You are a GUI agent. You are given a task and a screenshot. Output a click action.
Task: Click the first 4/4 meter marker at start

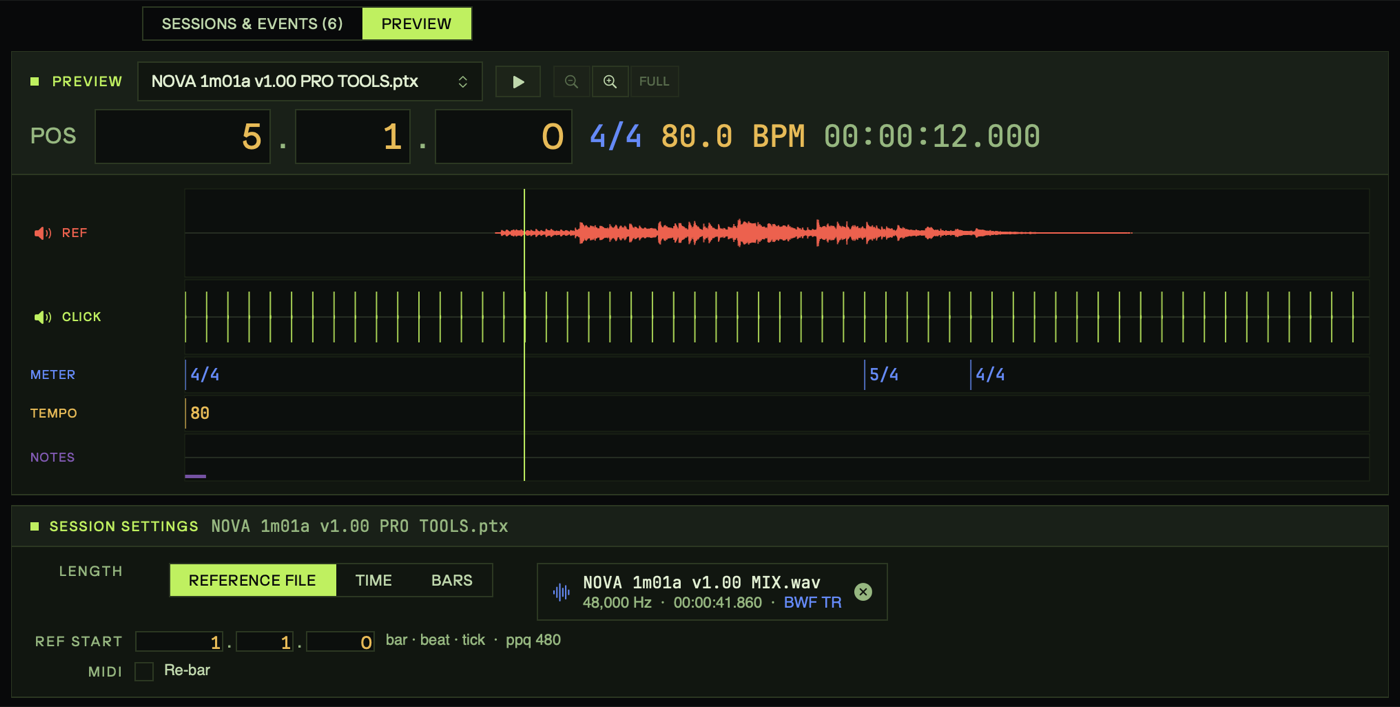[x=204, y=375]
